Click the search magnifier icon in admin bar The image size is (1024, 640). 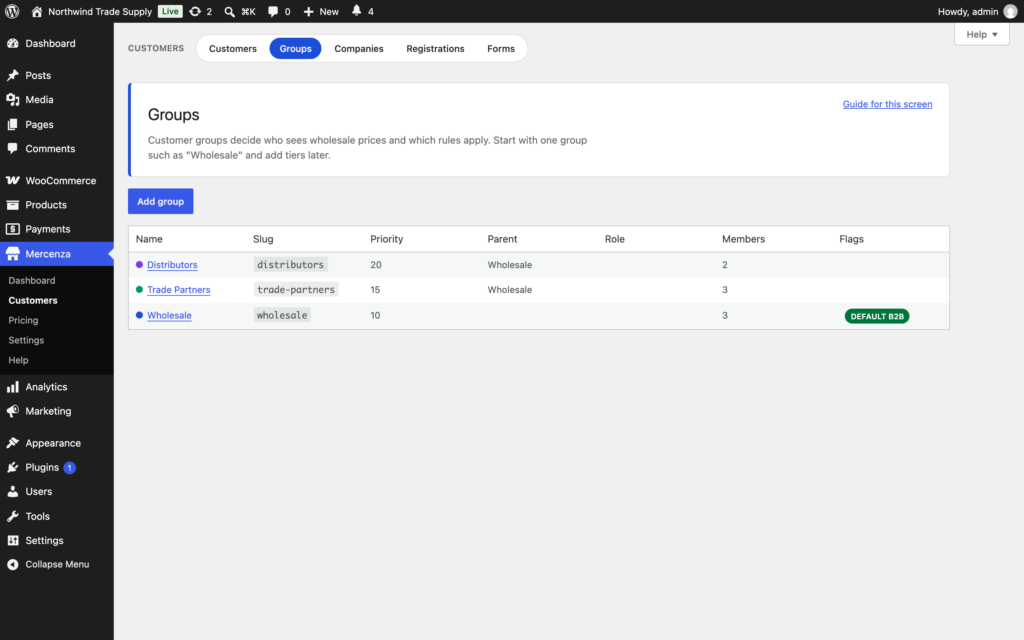(x=229, y=11)
